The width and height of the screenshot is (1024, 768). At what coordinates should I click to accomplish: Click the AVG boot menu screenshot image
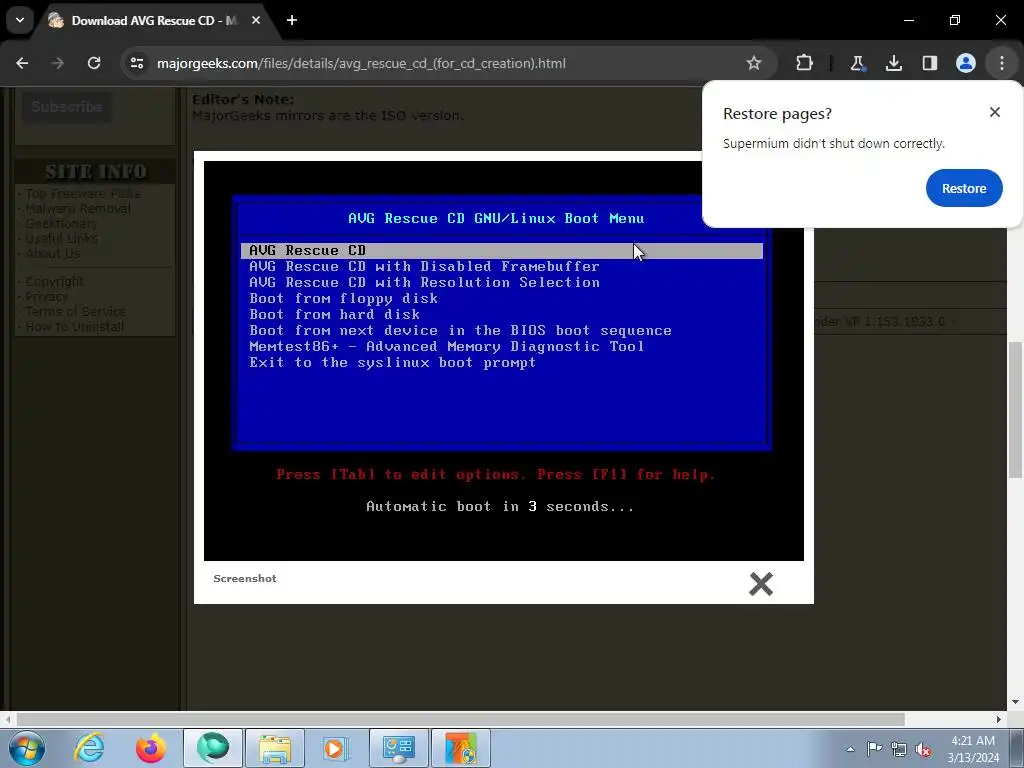point(504,360)
